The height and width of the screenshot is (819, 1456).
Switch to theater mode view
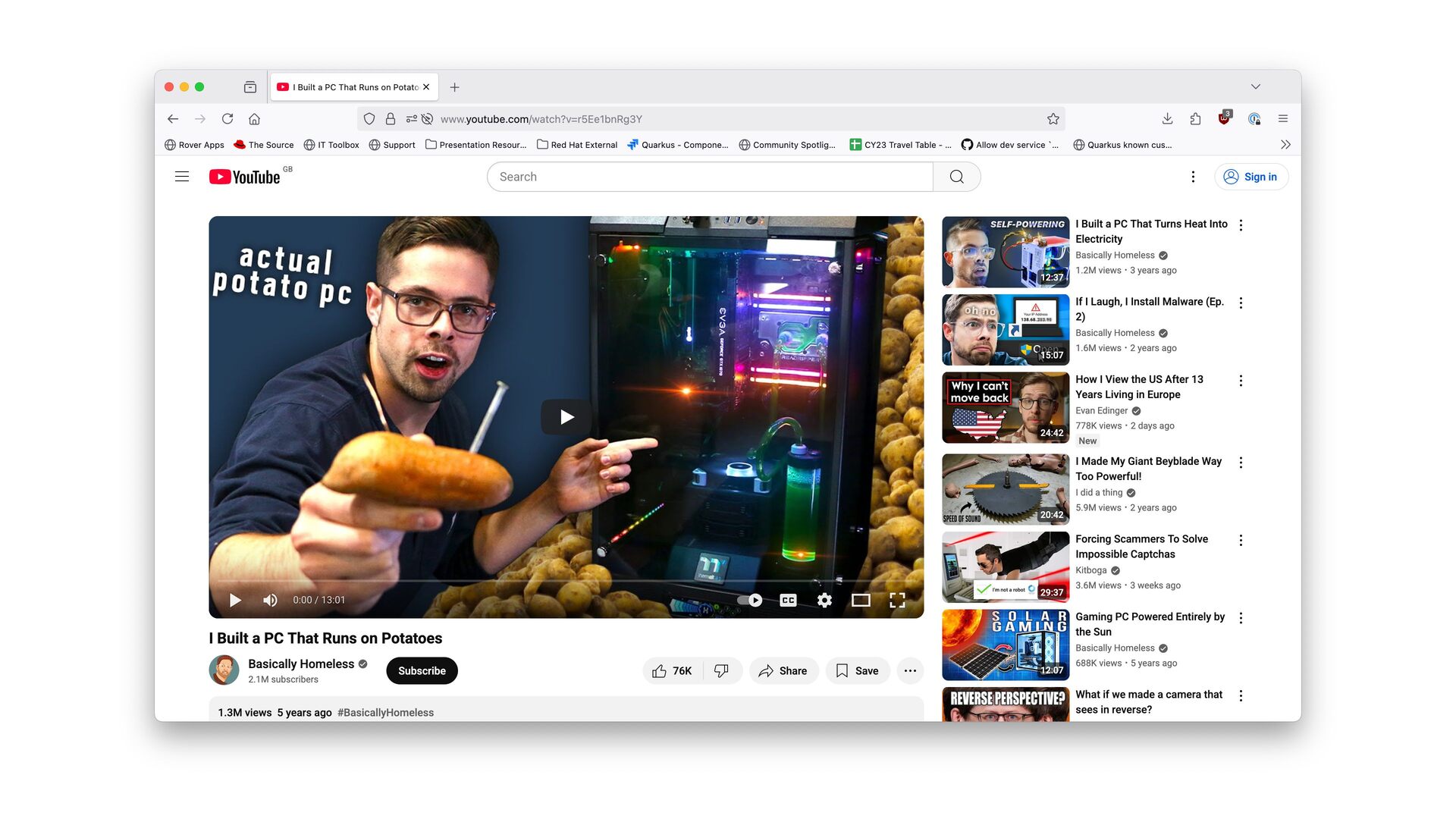861,600
